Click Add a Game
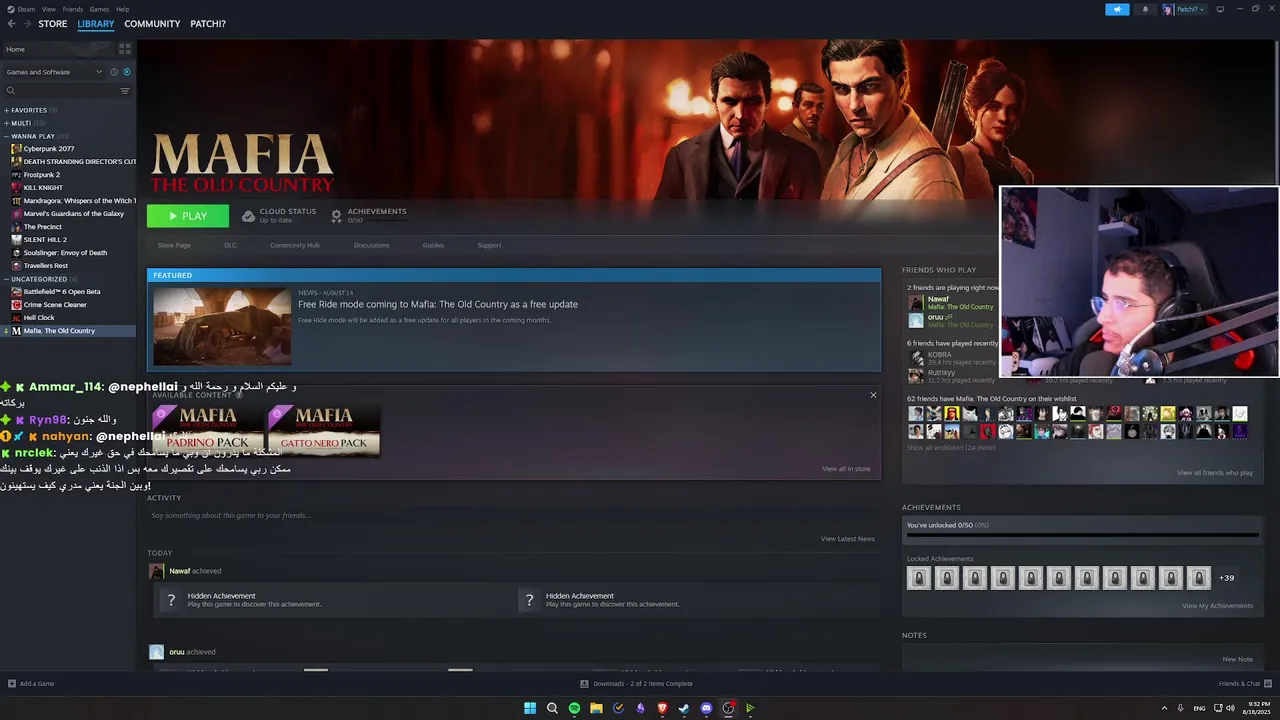This screenshot has width=1280, height=720. point(31,684)
